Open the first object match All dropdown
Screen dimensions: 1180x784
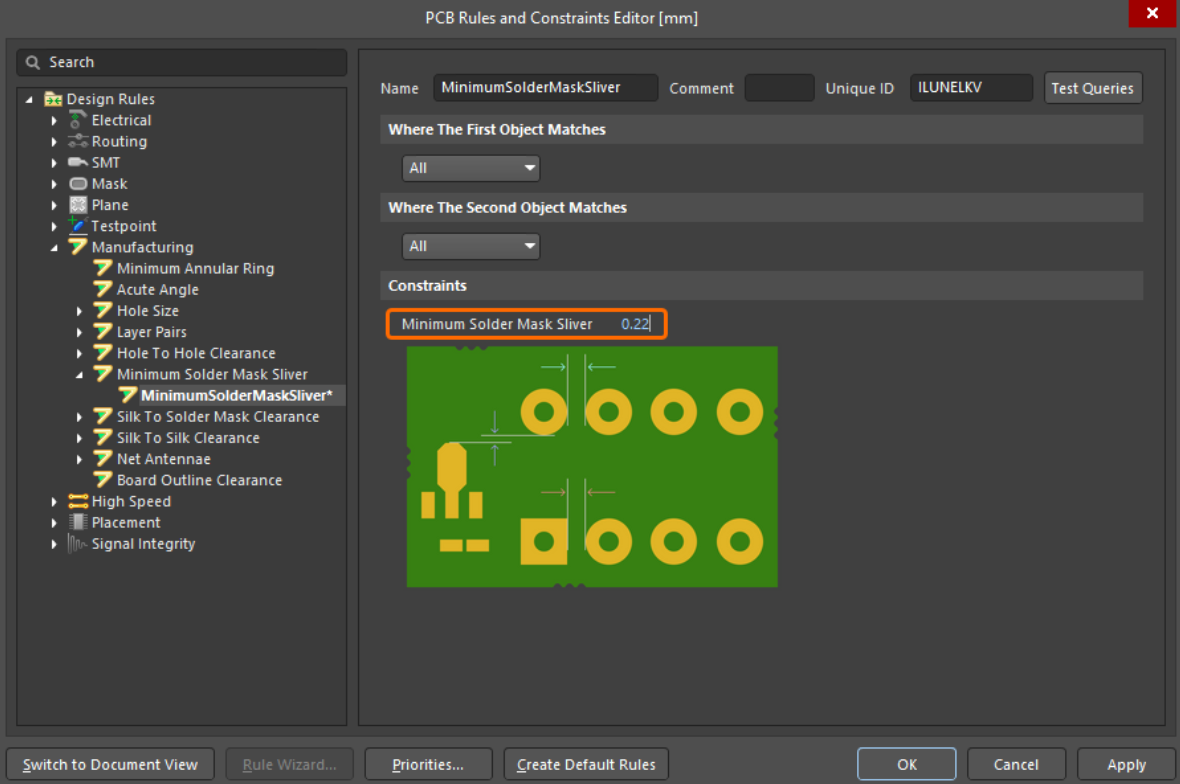point(471,168)
